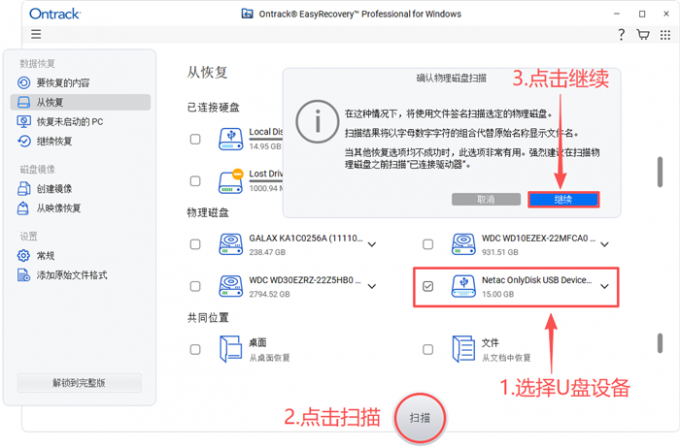Open 常规 settings item

click(81, 256)
